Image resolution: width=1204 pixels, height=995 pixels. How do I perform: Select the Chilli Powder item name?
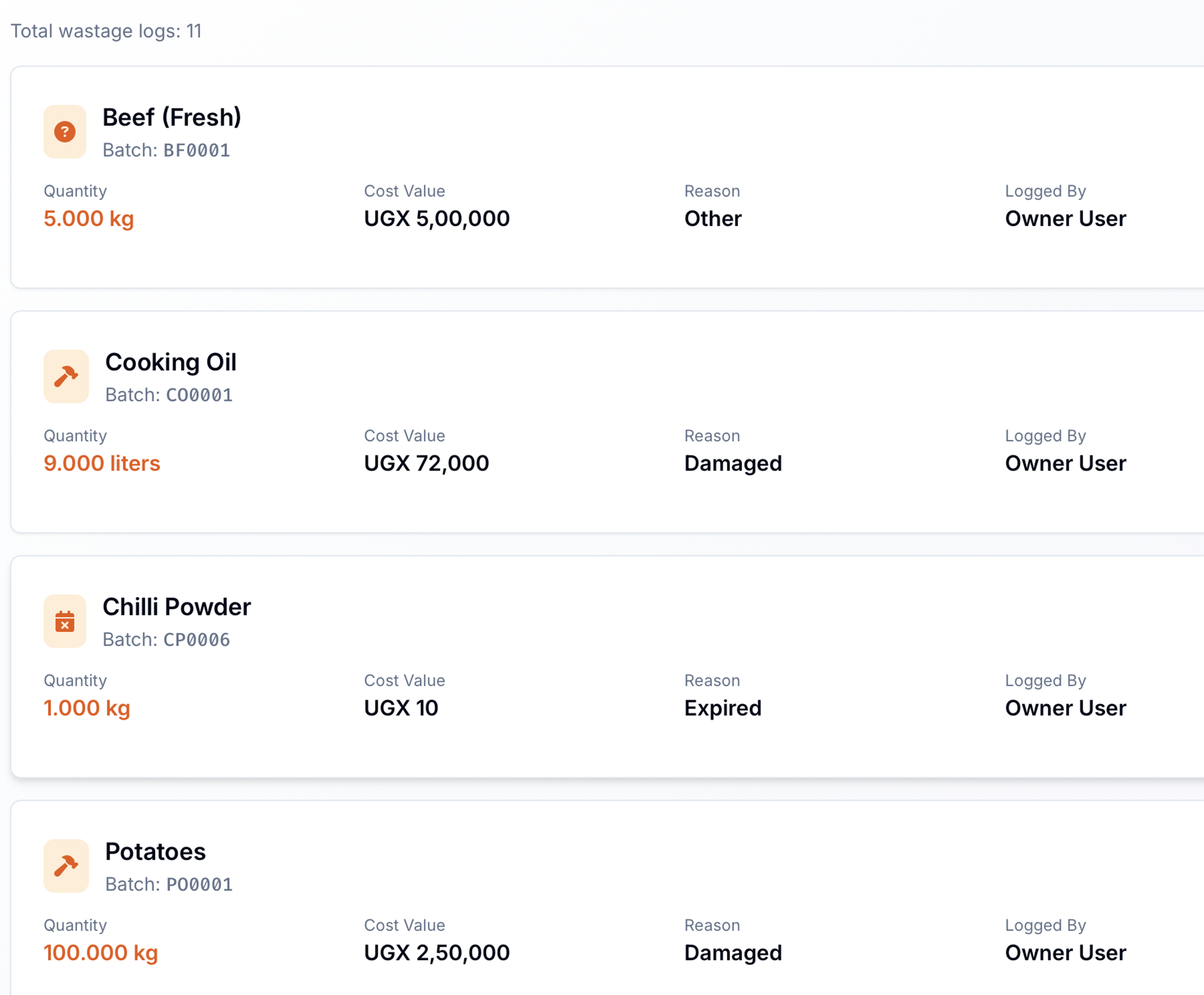point(176,607)
